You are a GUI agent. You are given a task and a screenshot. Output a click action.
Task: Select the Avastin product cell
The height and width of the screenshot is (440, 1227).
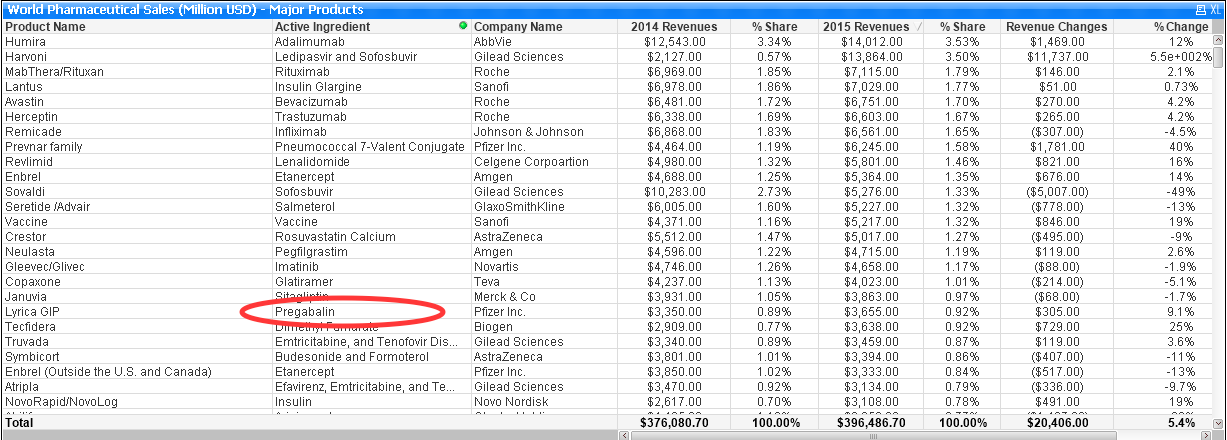tap(136, 102)
